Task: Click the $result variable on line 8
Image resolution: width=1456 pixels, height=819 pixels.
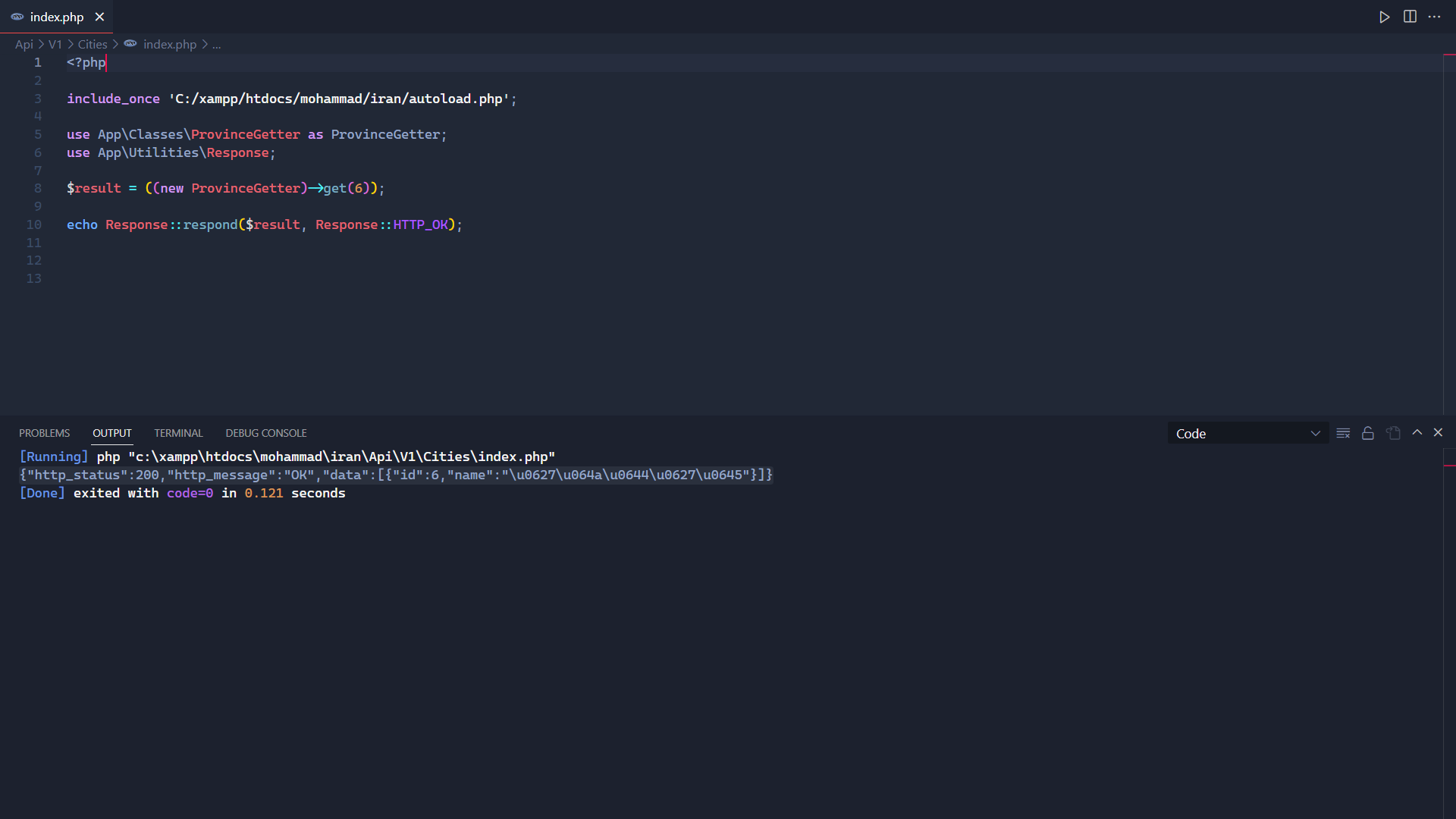Action: pyautogui.click(x=94, y=188)
